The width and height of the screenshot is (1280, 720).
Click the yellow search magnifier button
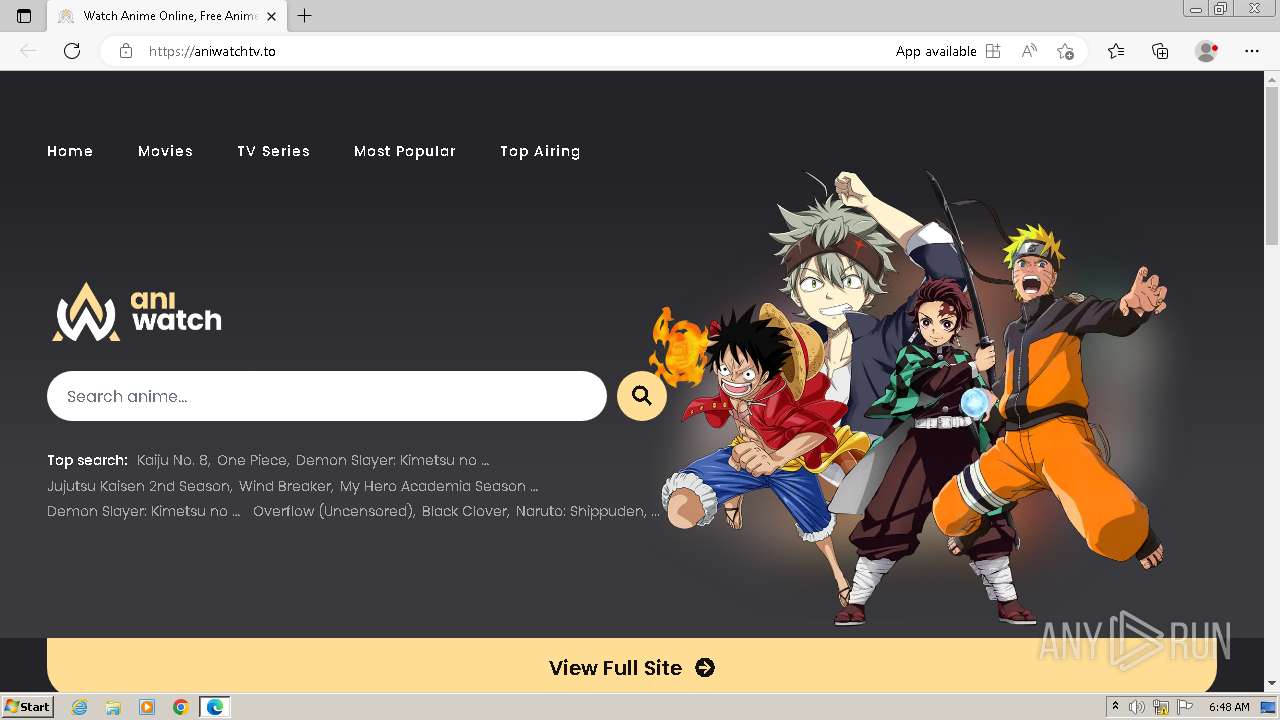coord(642,396)
